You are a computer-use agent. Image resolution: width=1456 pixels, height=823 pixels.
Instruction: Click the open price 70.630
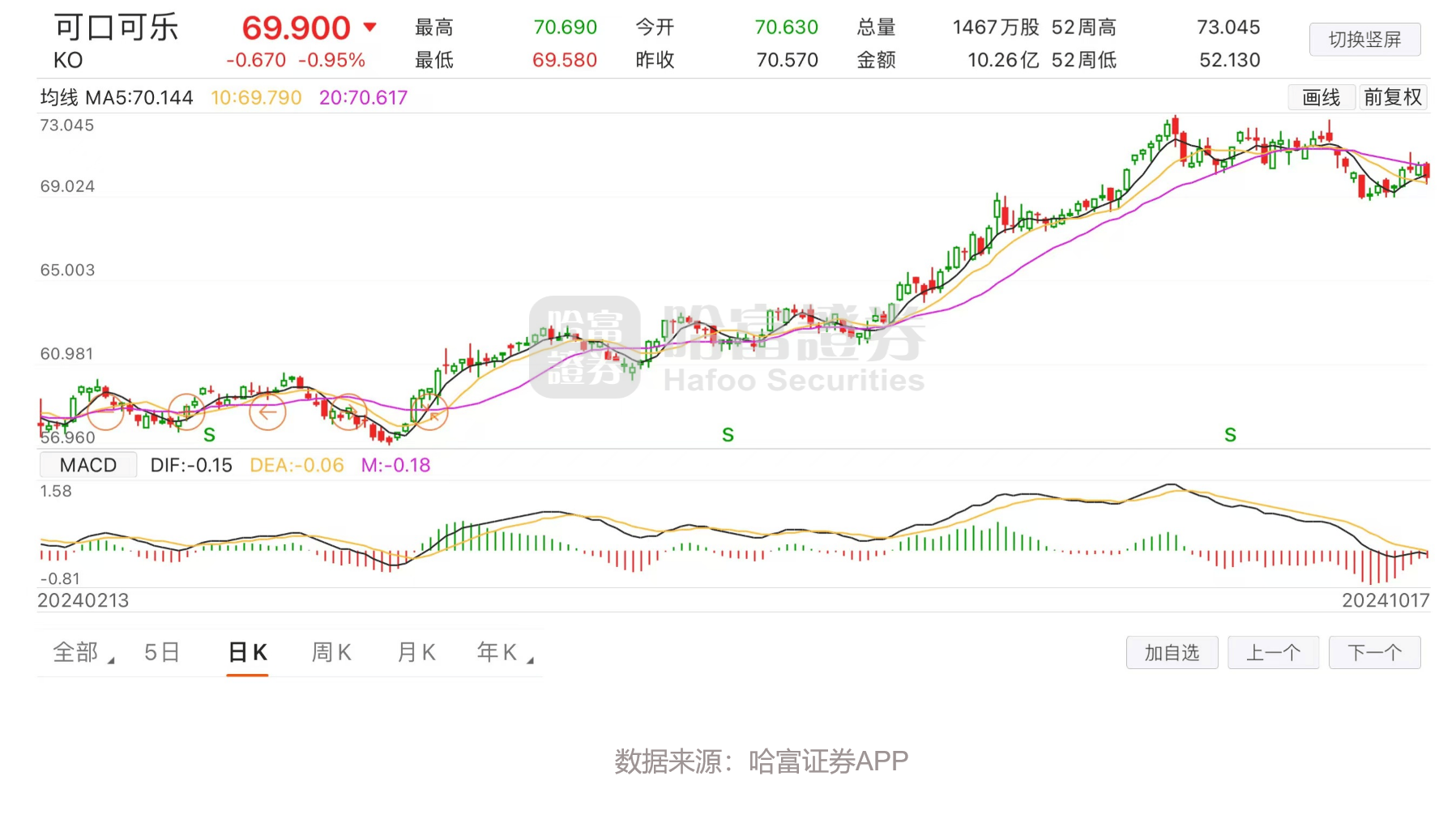coord(786,28)
